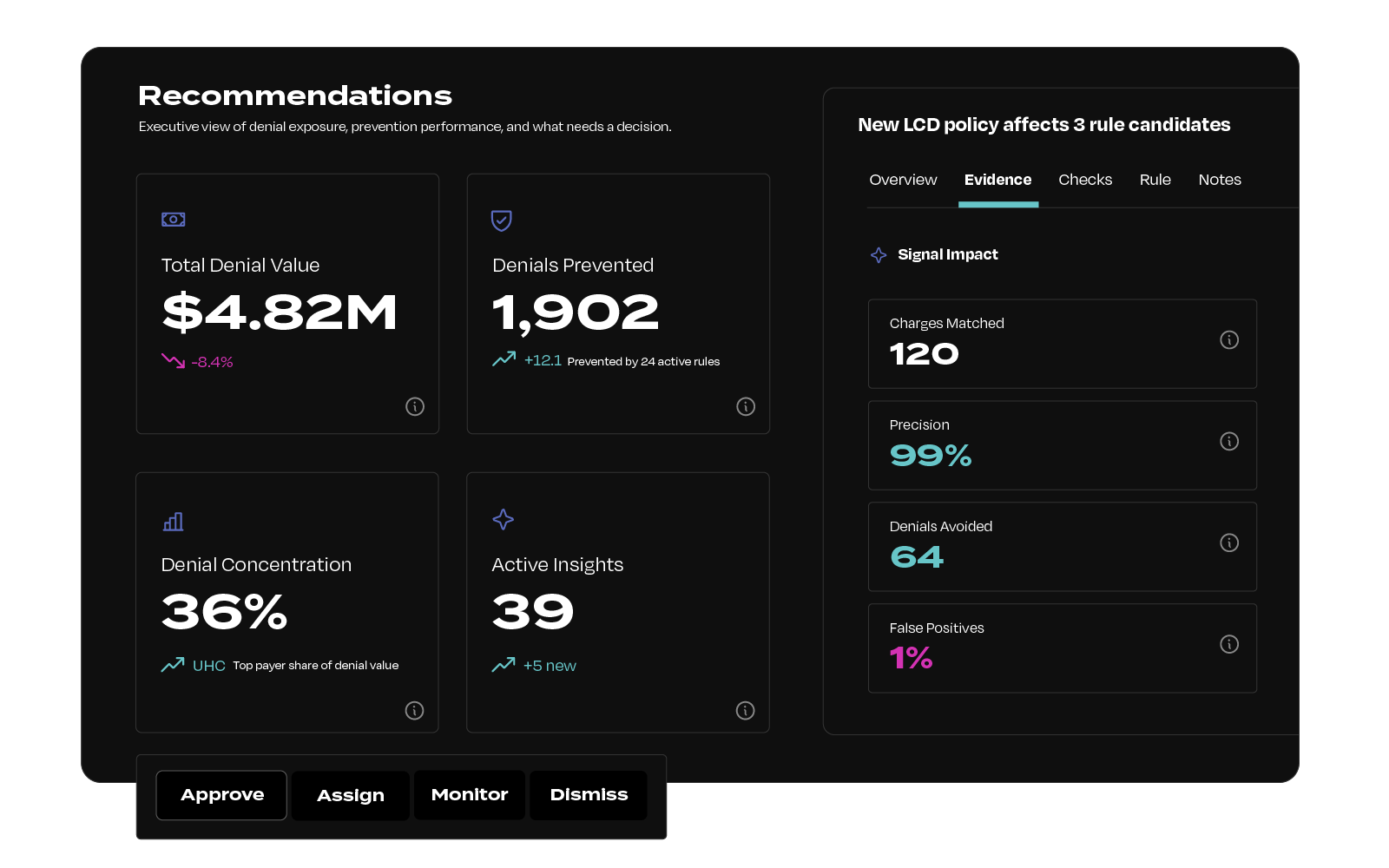Open info icon on Total Denial Value card
1389x868 pixels.
pos(415,406)
